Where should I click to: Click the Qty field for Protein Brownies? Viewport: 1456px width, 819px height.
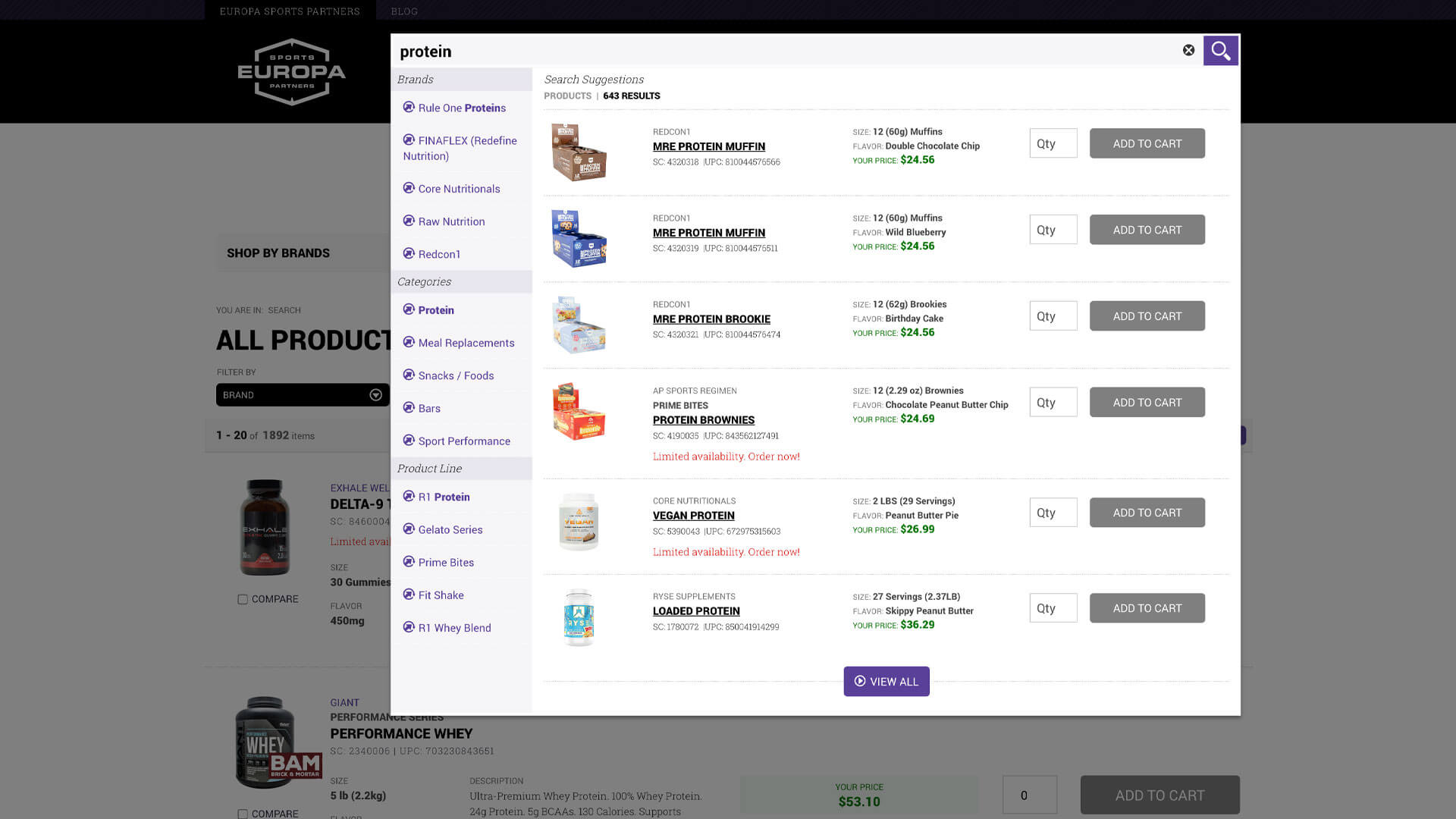pyautogui.click(x=1053, y=403)
